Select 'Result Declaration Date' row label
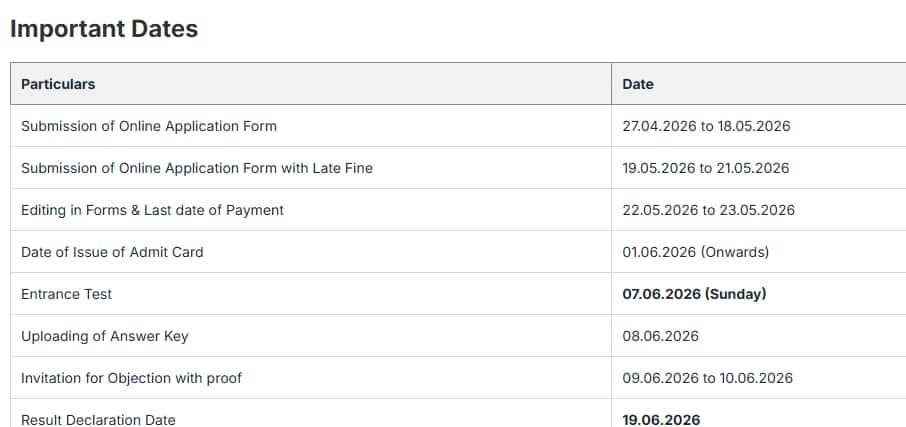Screen dimensions: 906x427 click(x=98, y=419)
